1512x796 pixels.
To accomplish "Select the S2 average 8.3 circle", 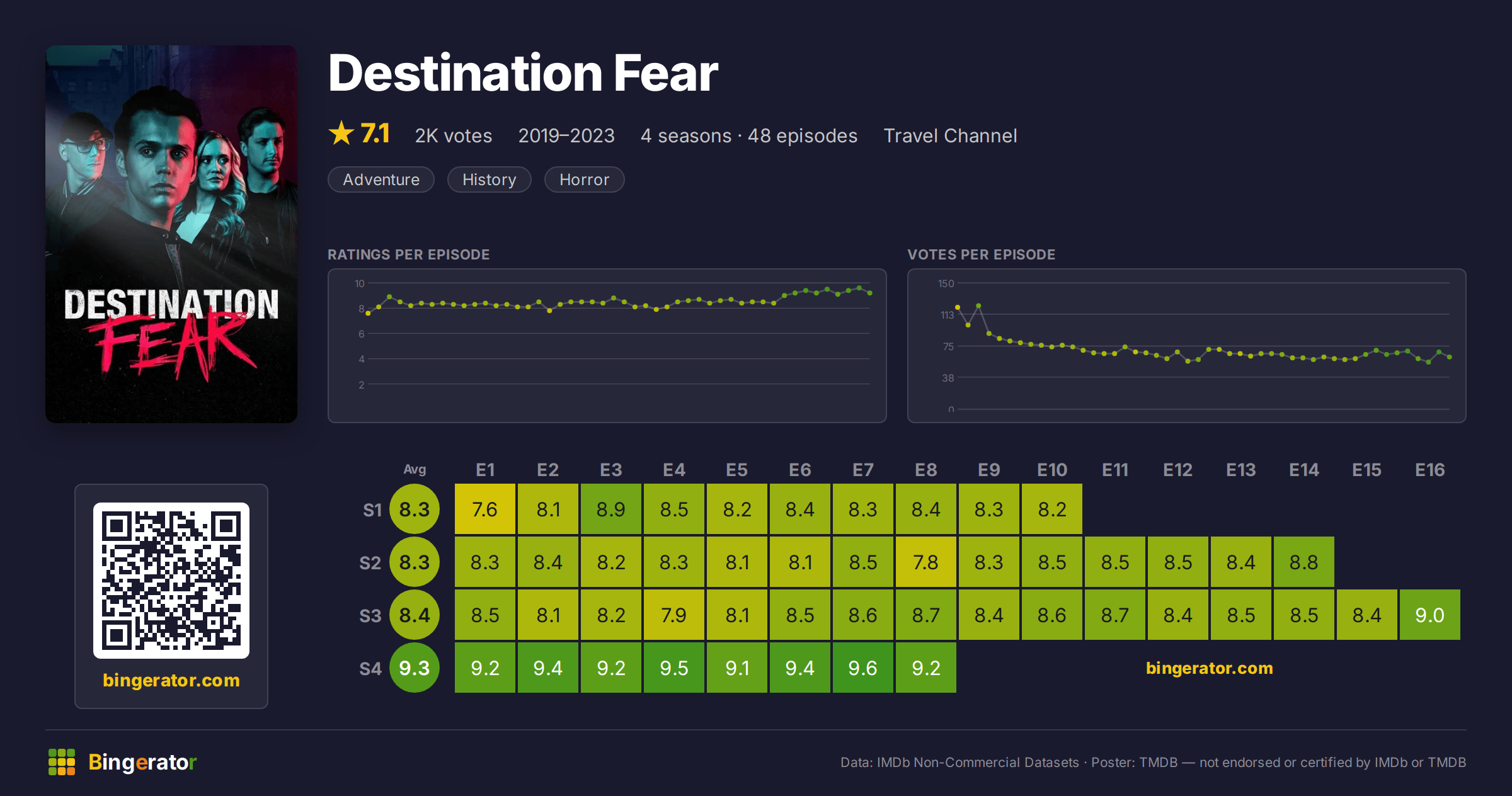I will pyautogui.click(x=415, y=562).
